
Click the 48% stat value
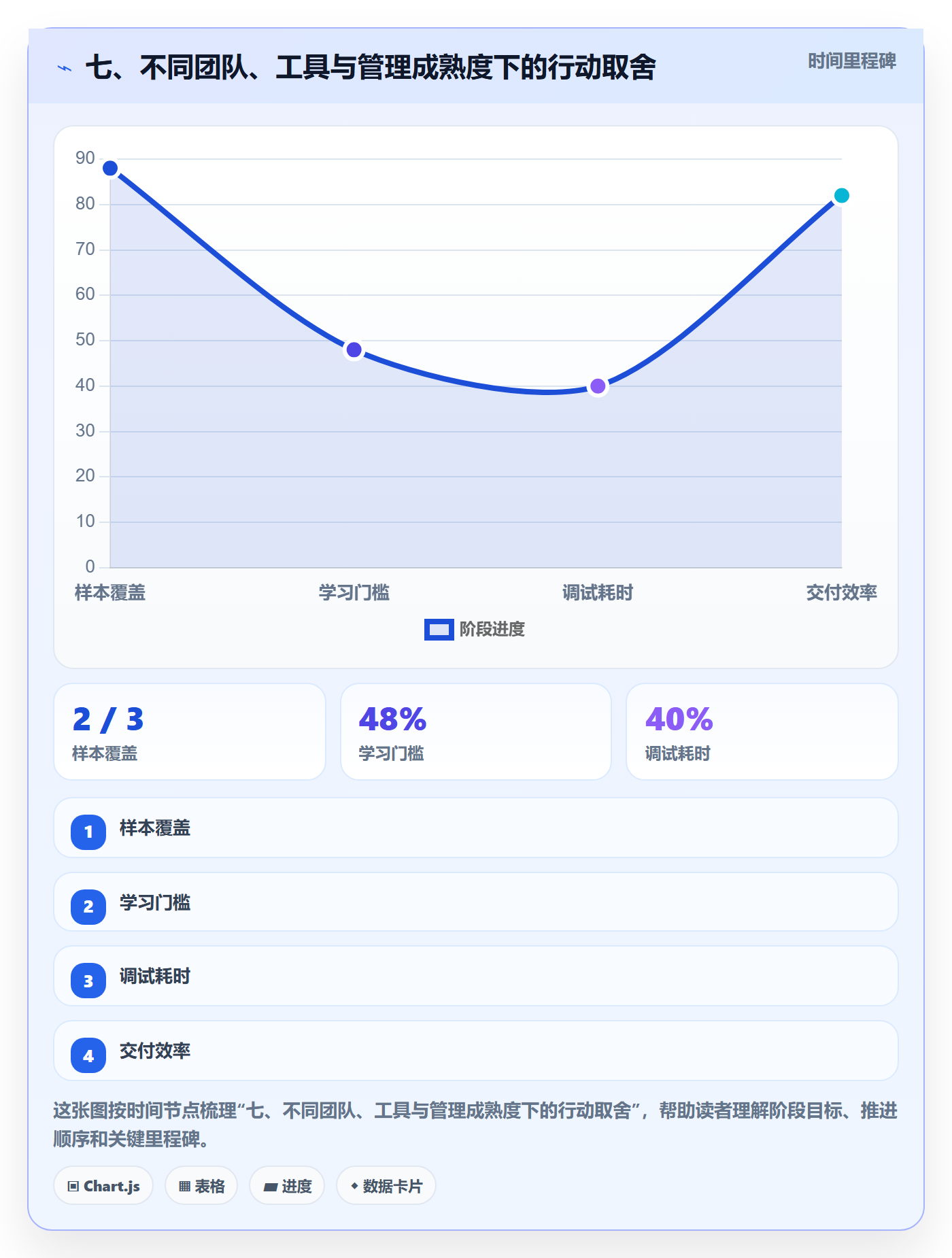(392, 719)
